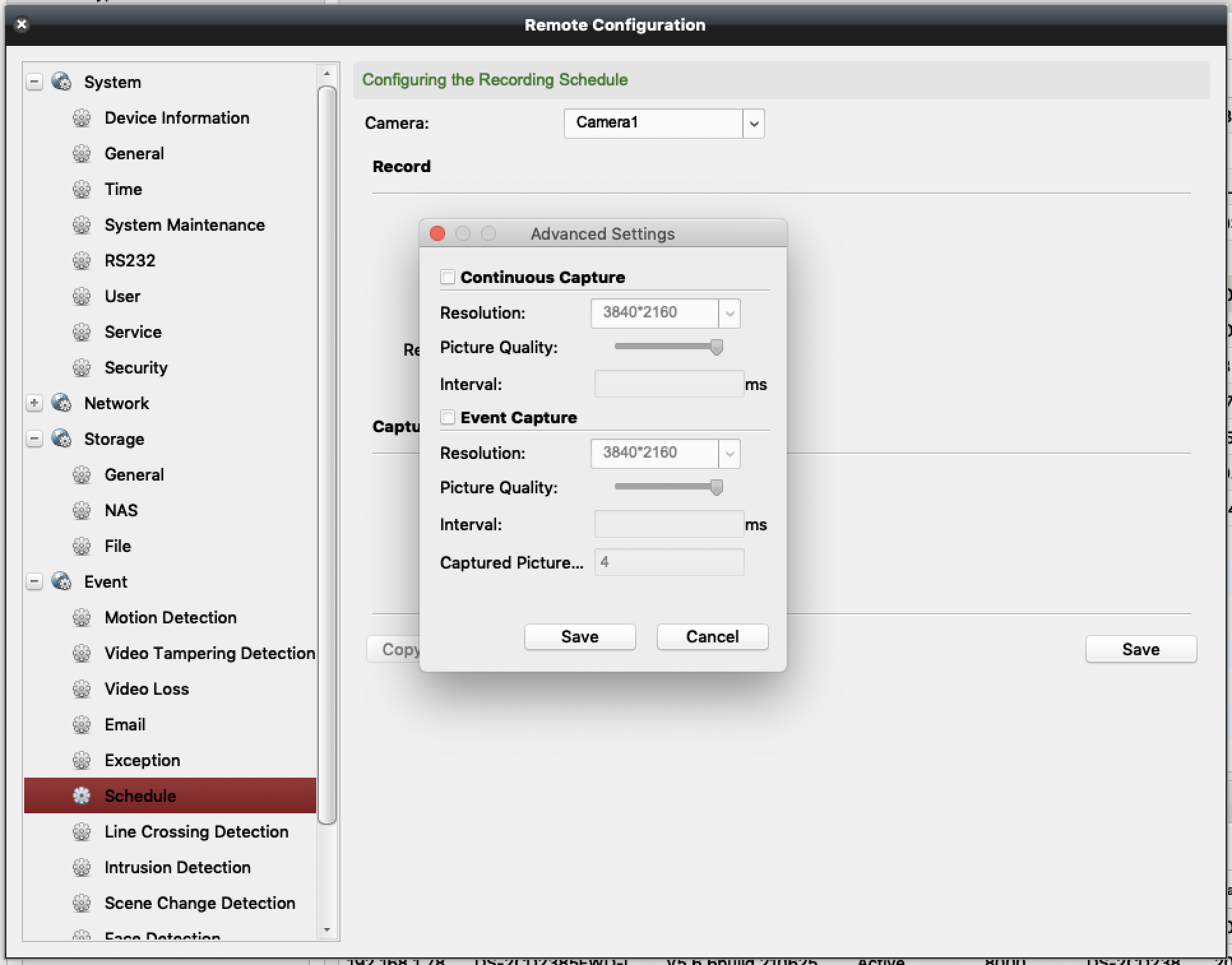
Task: Expand the Network section
Action: 34,403
